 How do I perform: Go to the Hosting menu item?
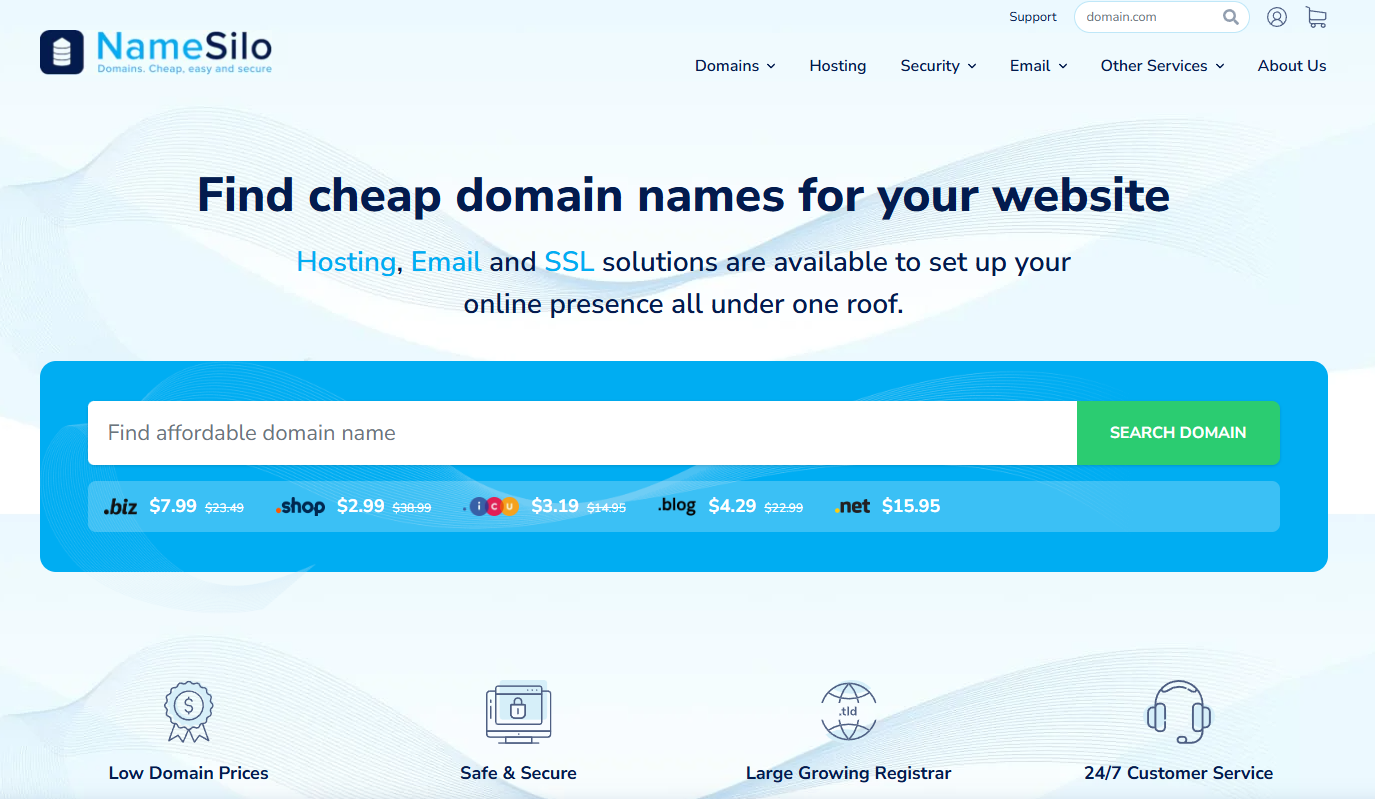(838, 66)
